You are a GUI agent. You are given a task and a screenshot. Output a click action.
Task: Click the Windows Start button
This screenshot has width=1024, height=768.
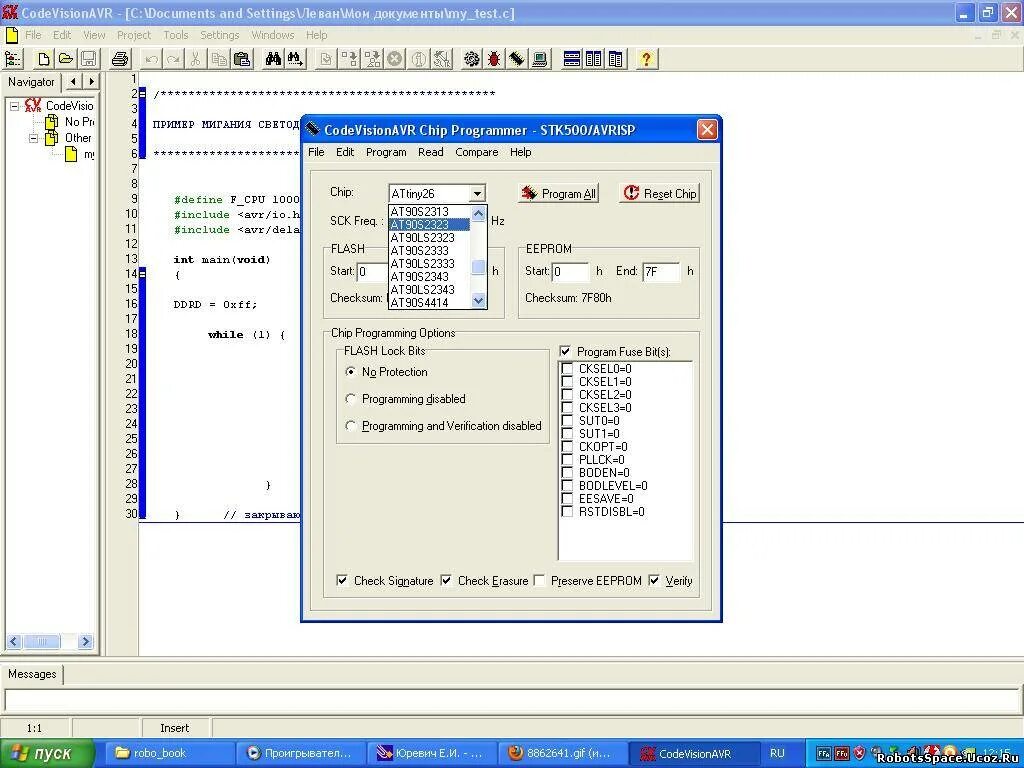47,754
